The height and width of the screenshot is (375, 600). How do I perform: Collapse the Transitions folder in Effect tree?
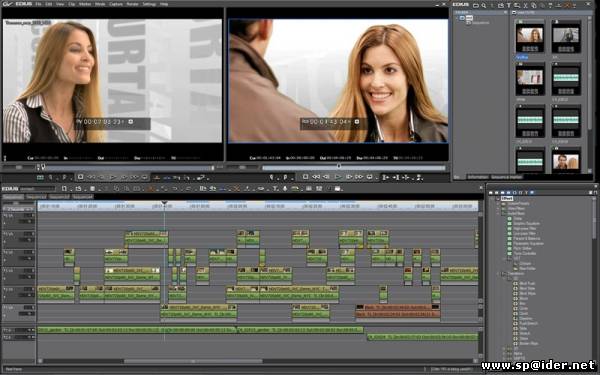point(499,274)
